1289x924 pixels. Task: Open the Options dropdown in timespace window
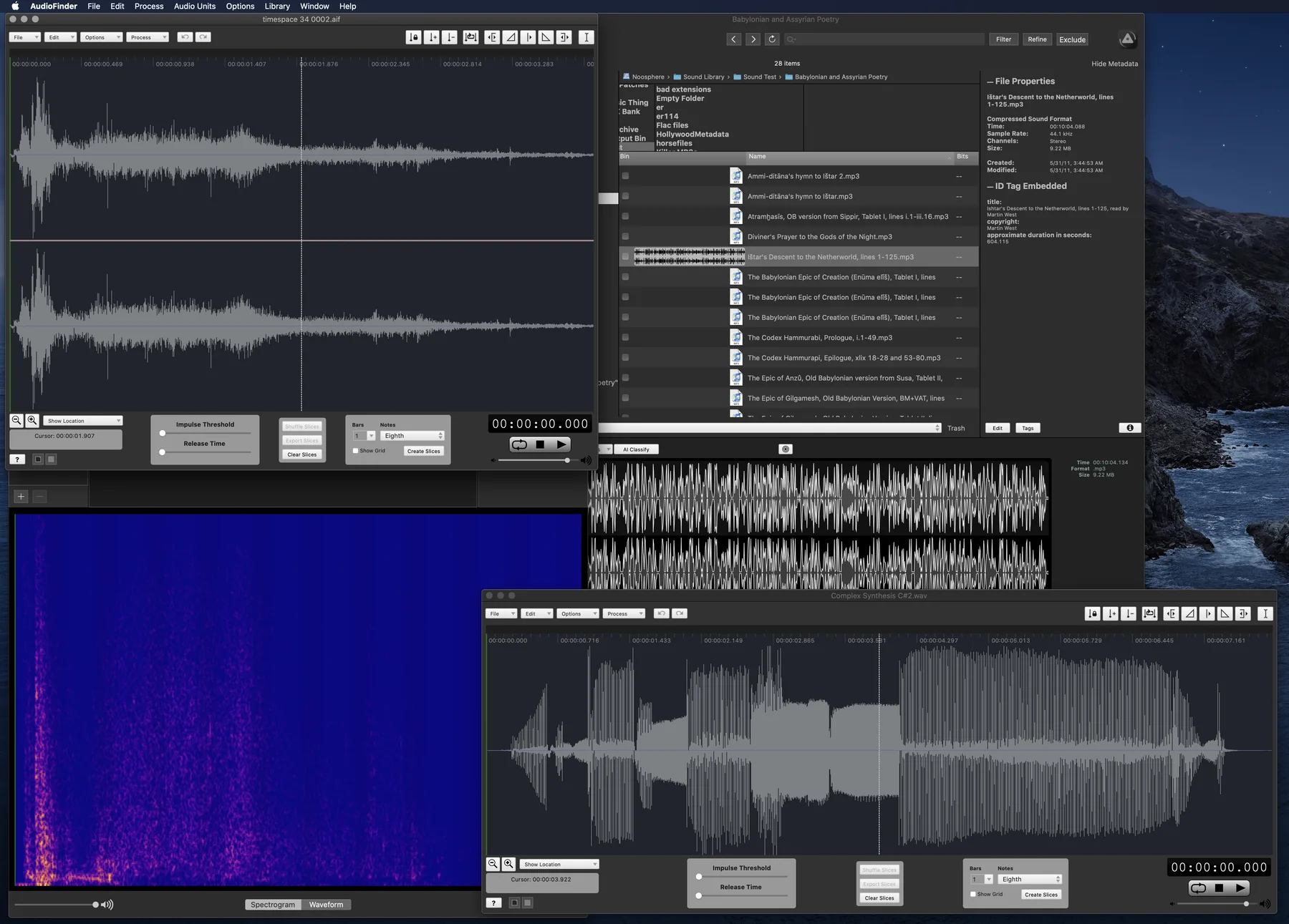click(x=101, y=37)
